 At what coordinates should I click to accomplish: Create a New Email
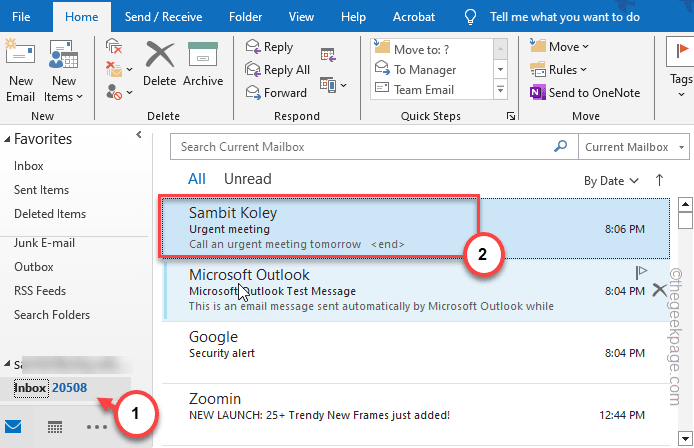point(20,70)
